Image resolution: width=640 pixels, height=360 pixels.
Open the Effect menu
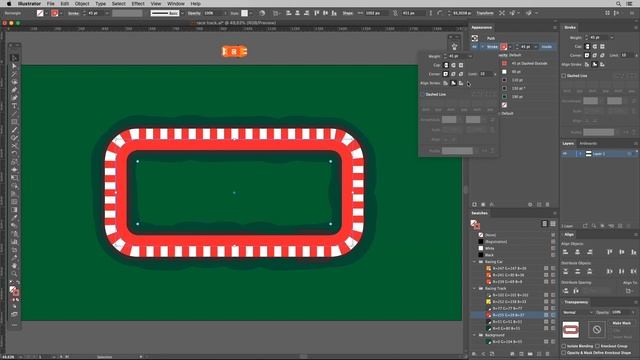pyautogui.click(x=138, y=4)
